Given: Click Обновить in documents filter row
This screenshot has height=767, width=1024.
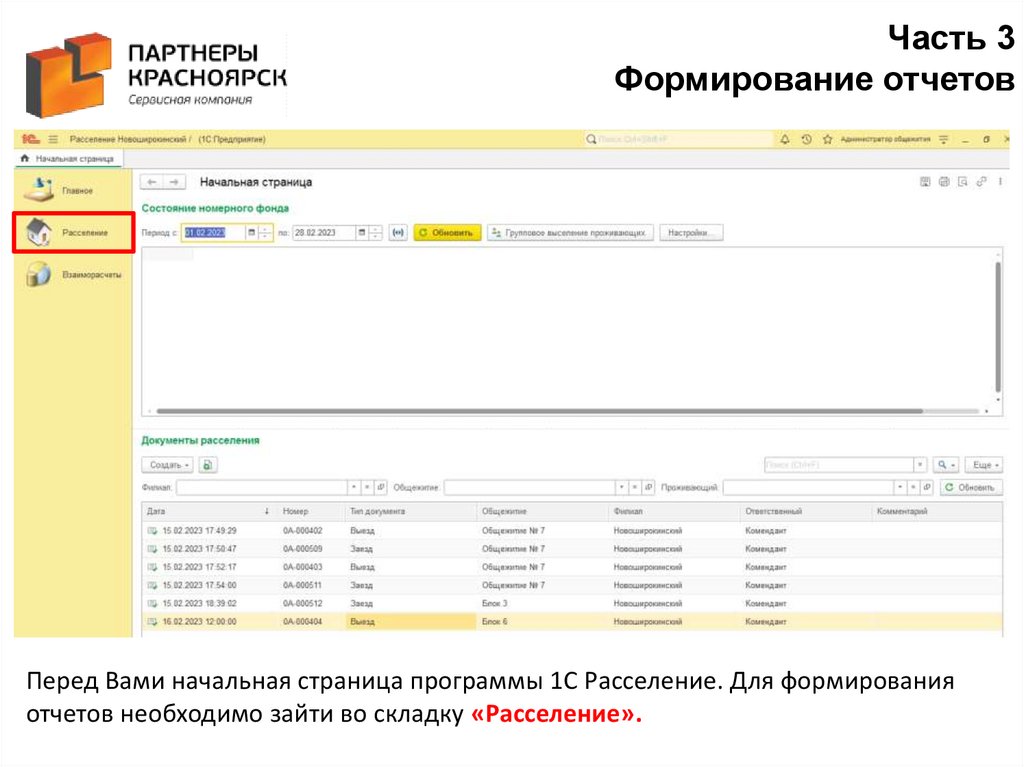Looking at the screenshot, I should [x=971, y=487].
